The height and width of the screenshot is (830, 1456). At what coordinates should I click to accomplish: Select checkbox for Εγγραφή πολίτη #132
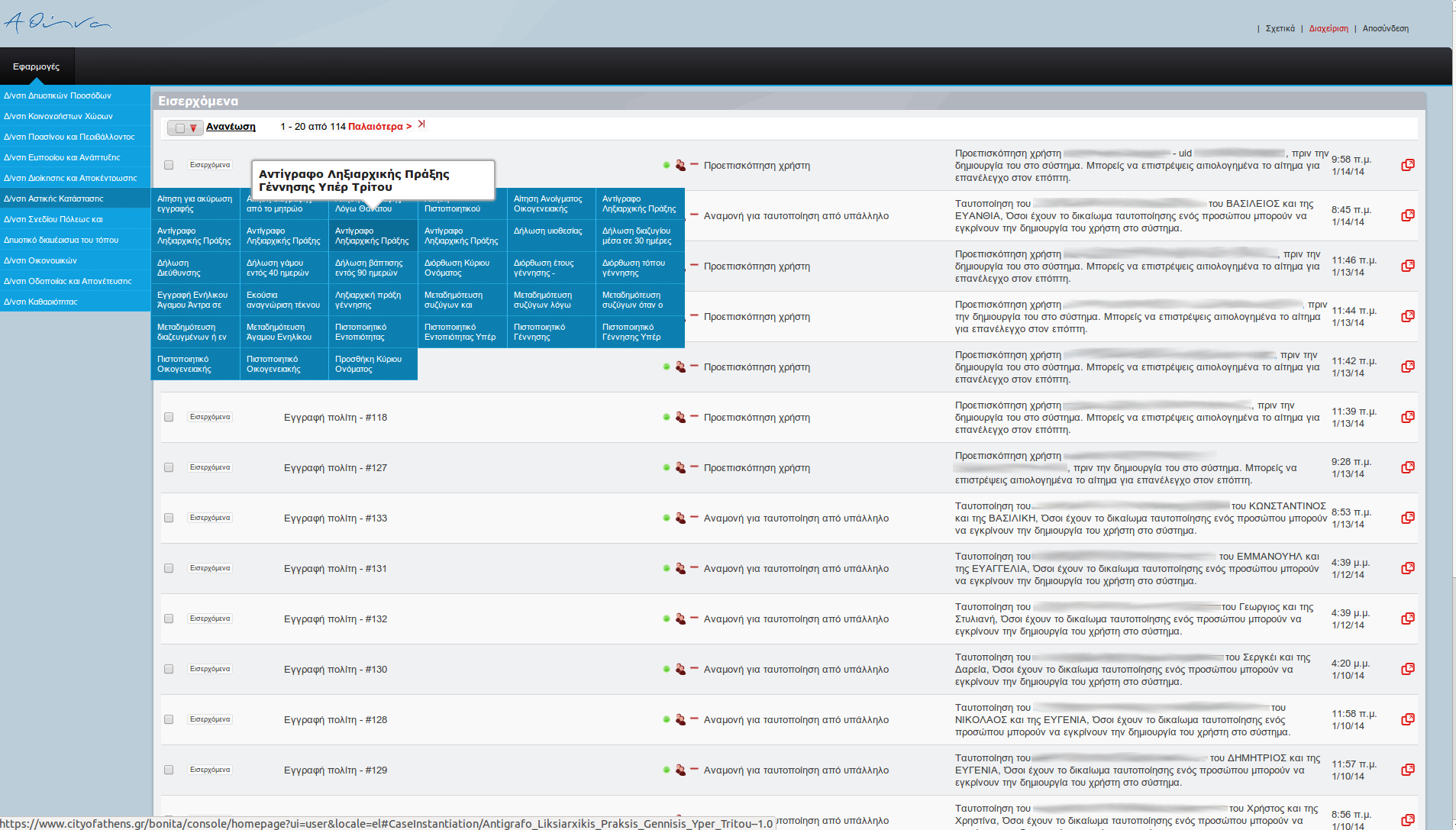pos(169,618)
